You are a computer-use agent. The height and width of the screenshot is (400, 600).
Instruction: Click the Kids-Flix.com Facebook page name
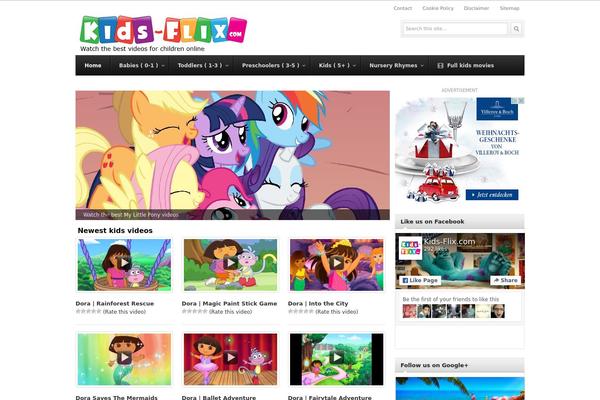pyautogui.click(x=449, y=242)
